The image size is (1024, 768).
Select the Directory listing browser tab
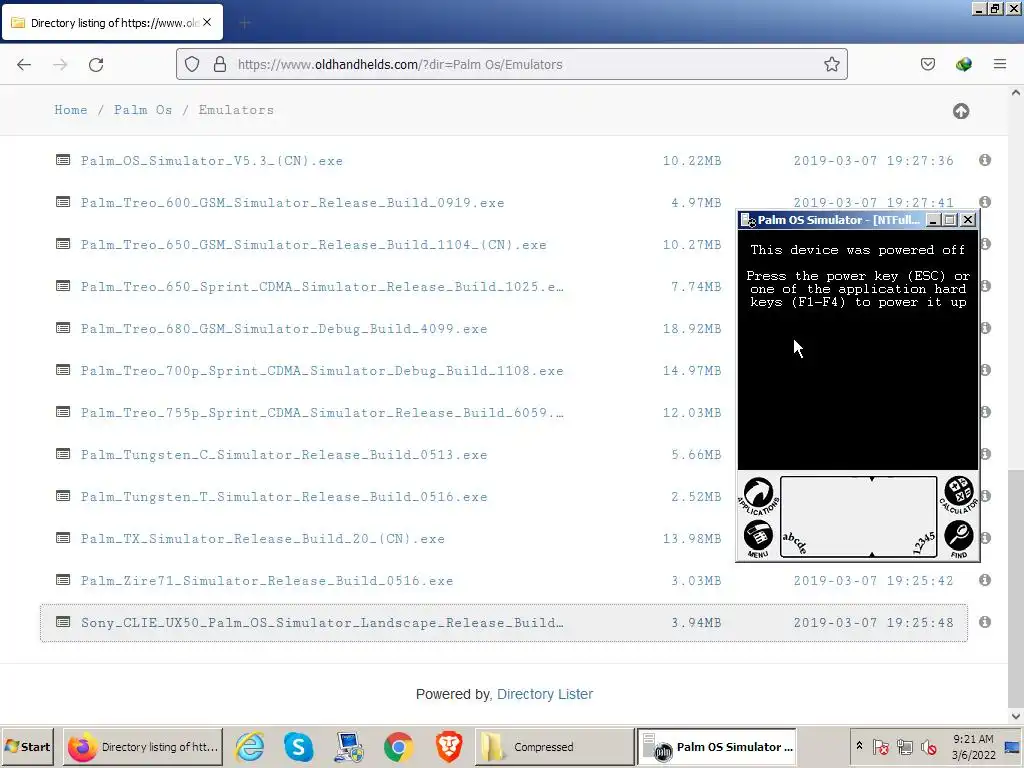[112, 22]
